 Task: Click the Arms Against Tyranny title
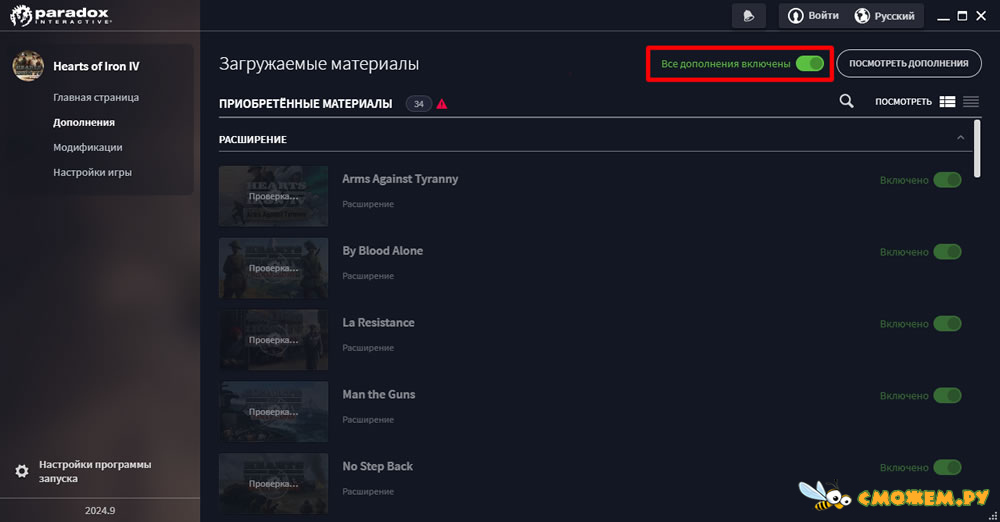[400, 179]
